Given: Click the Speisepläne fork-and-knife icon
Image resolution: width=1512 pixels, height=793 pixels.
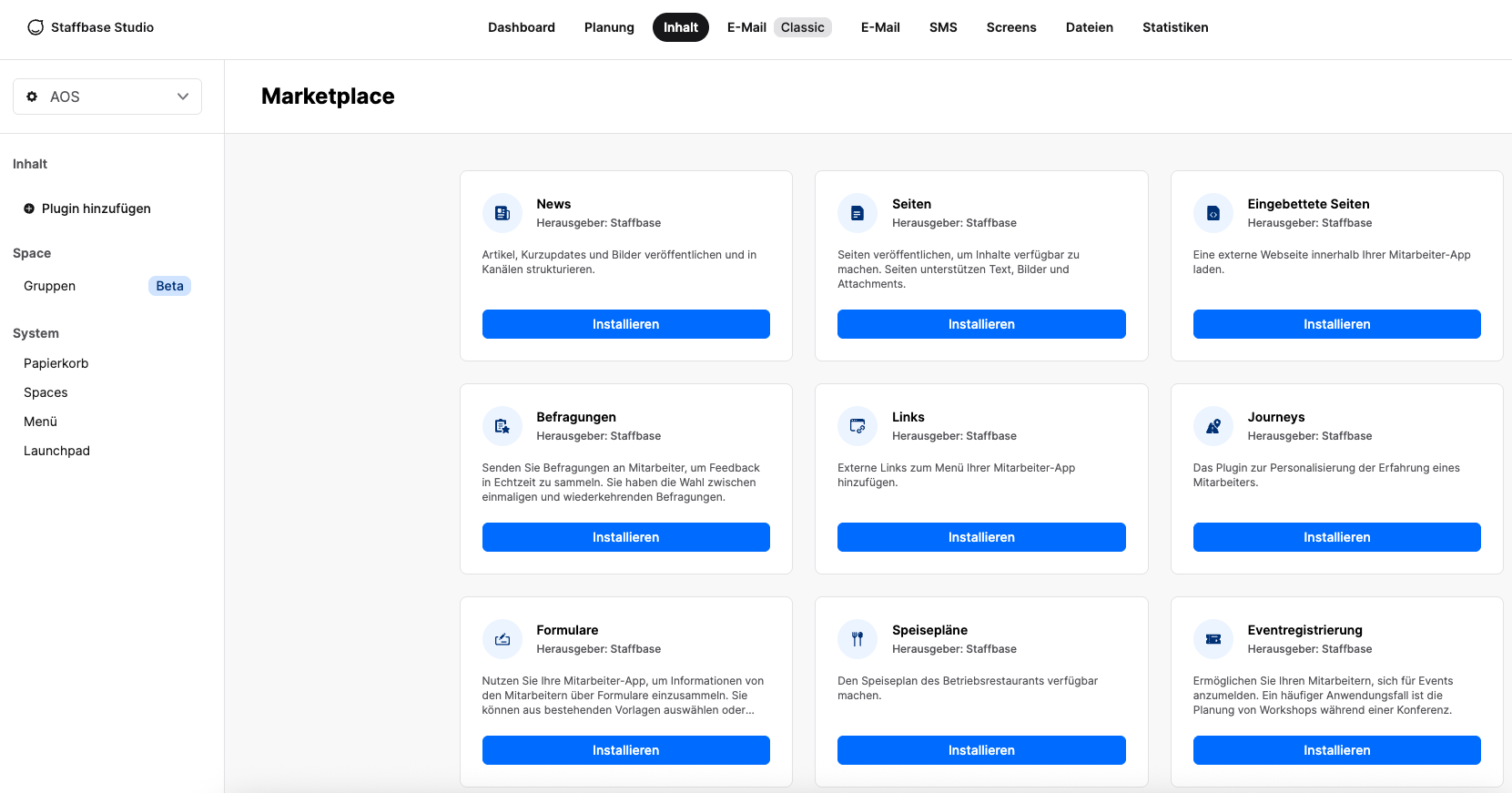Looking at the screenshot, I should coord(857,639).
